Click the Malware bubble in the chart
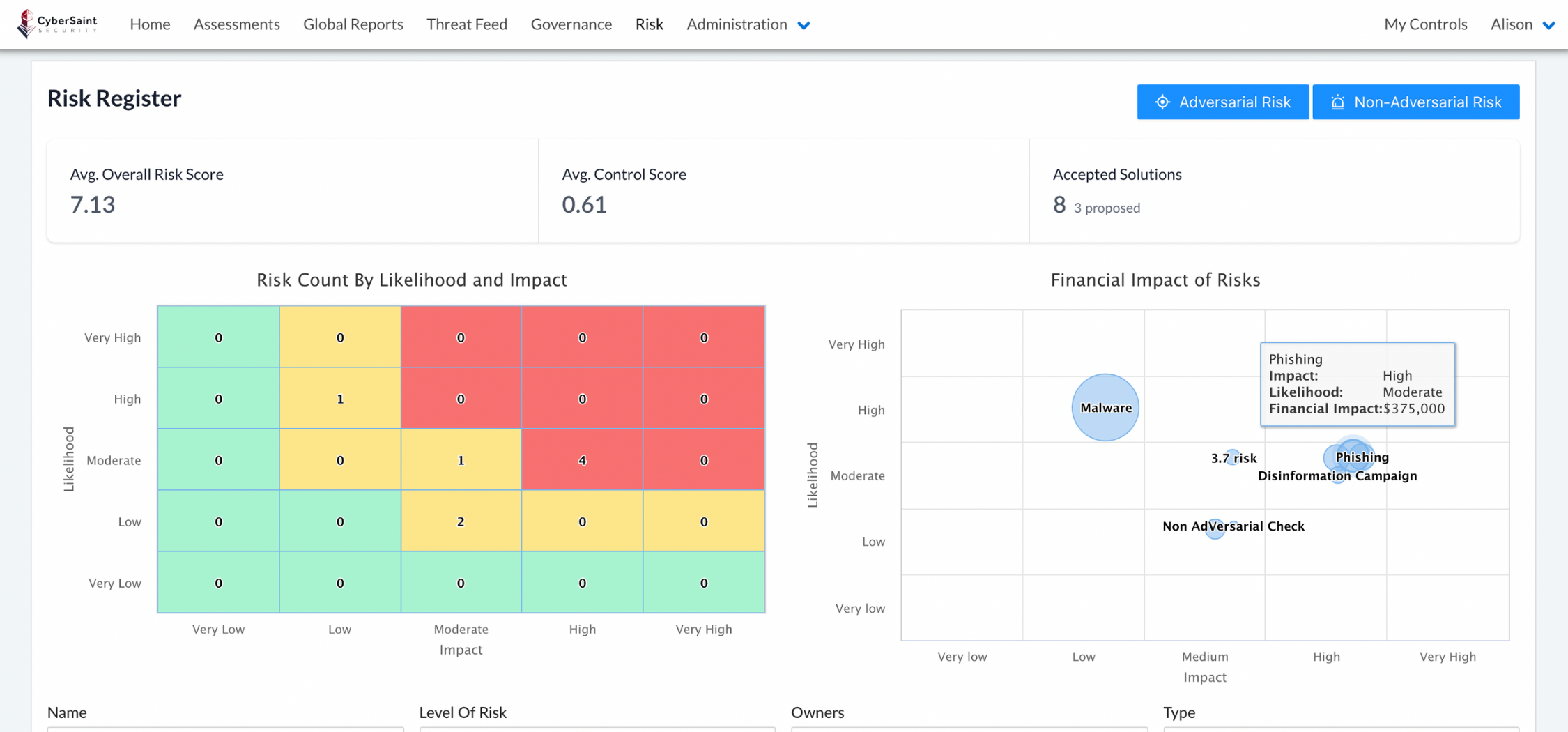Screen dimensions: 1568x732 pos(1105,408)
